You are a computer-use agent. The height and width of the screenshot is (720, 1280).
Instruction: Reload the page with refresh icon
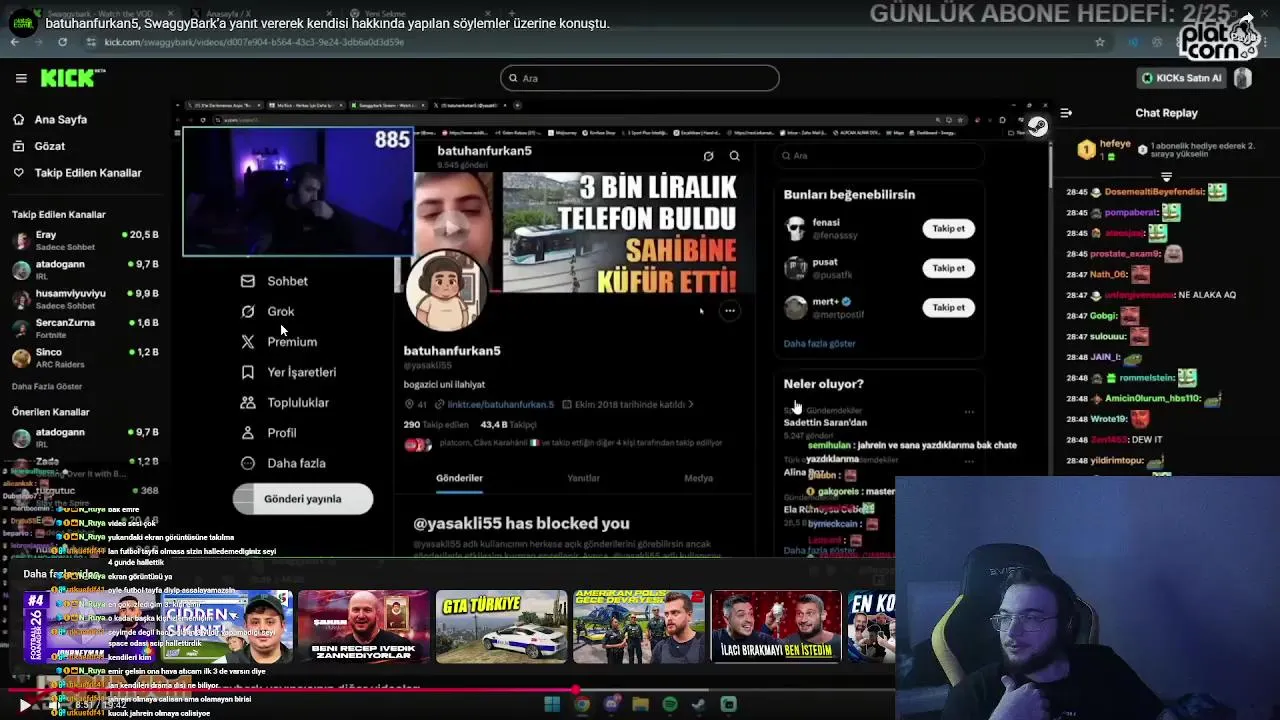coord(62,42)
